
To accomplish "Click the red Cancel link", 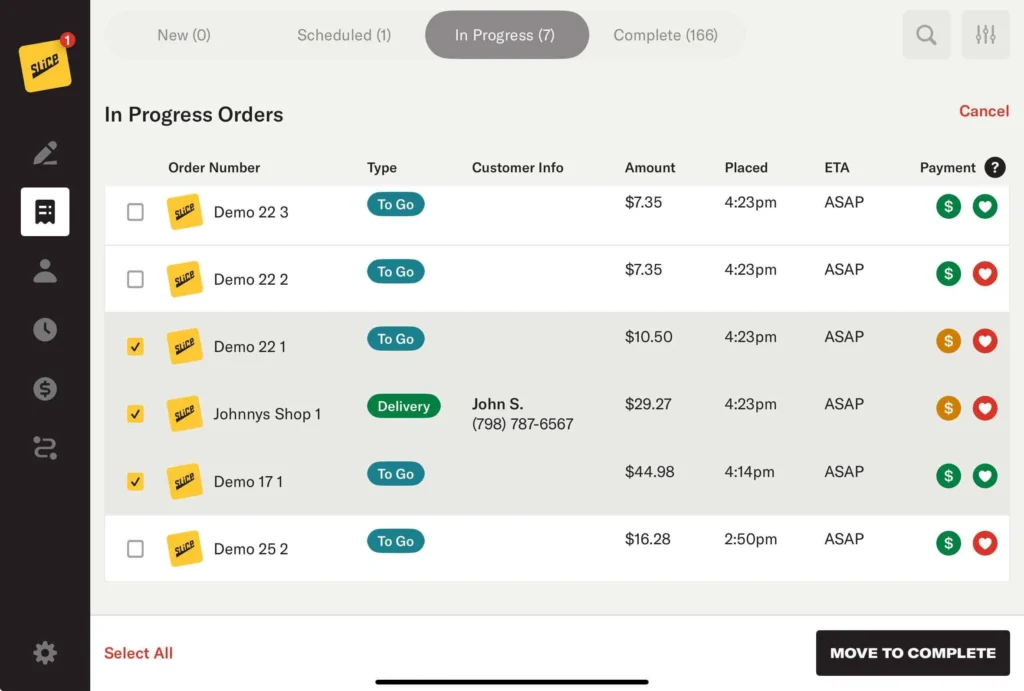I will coord(983,111).
